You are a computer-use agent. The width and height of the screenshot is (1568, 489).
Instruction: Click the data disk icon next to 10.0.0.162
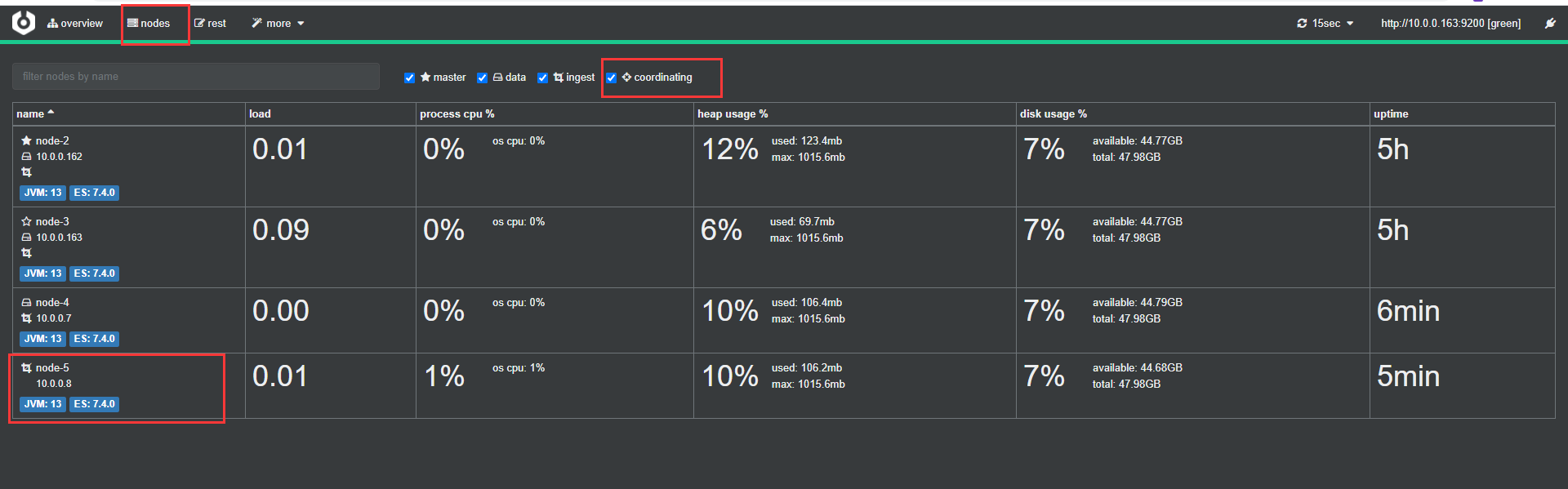tap(26, 157)
